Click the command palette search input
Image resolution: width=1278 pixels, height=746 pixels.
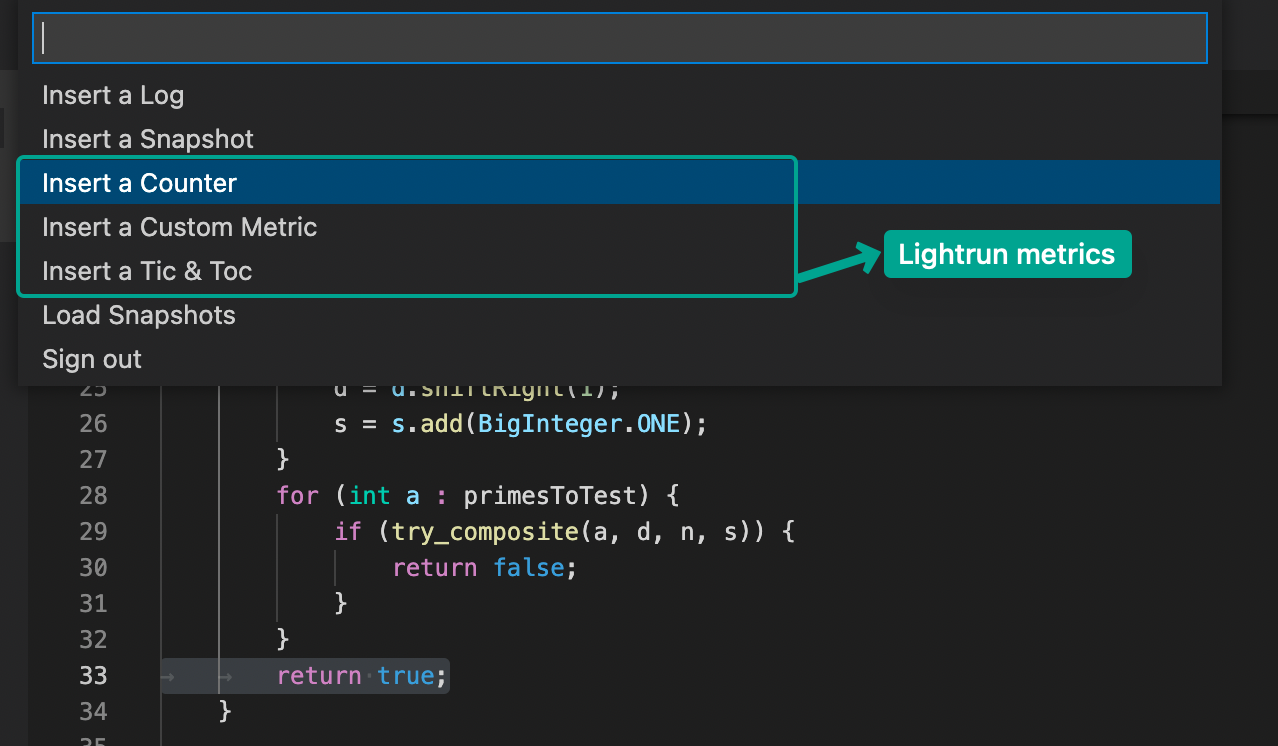620,38
